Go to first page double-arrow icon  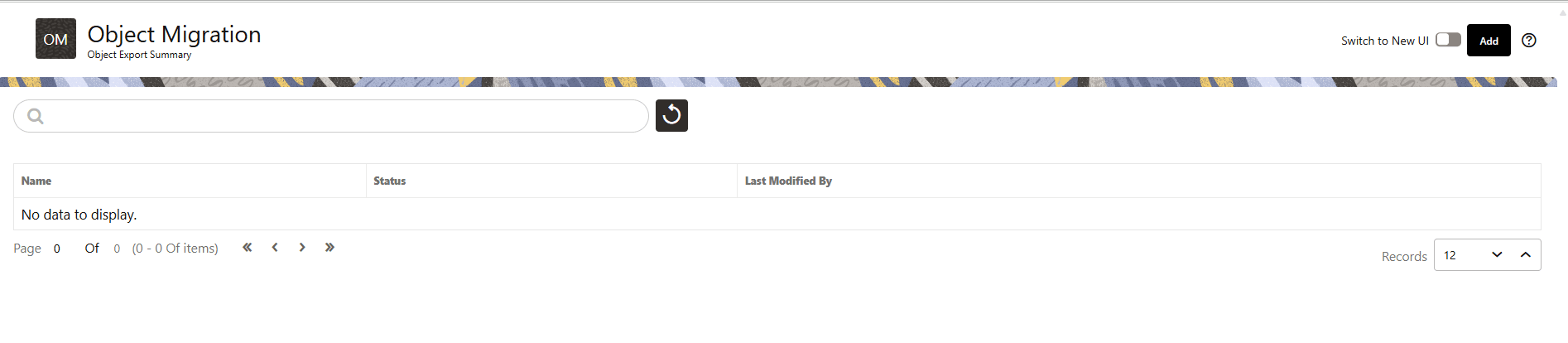(247, 247)
